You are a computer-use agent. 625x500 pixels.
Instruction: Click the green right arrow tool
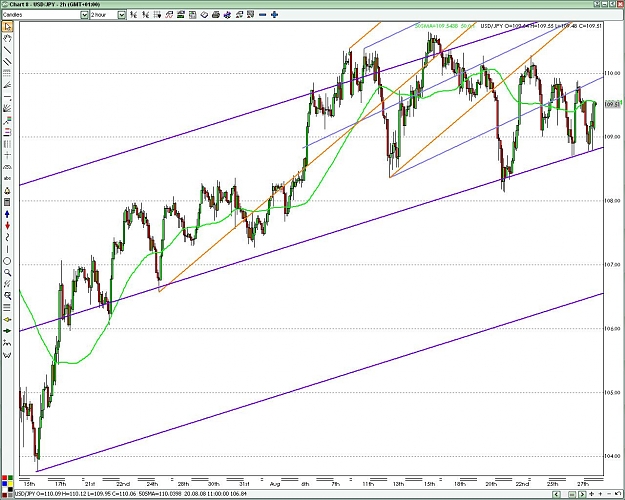pos(7,331)
